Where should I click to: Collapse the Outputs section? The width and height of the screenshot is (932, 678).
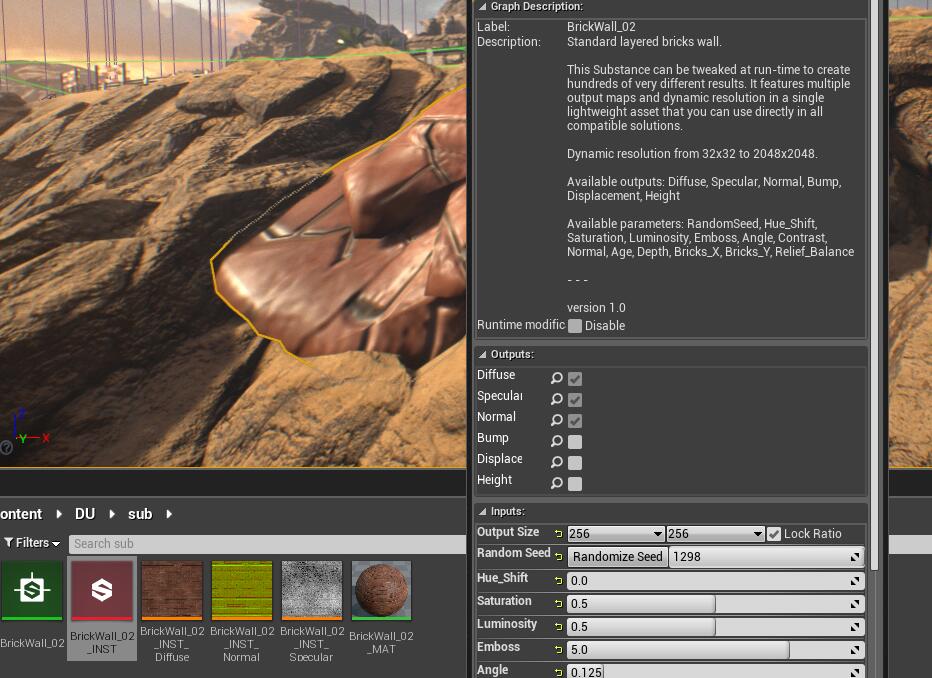click(483, 354)
